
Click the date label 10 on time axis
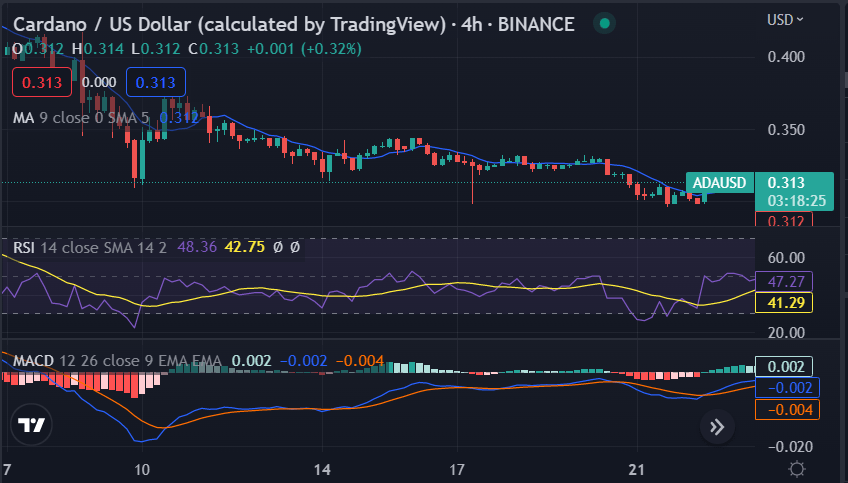click(x=142, y=469)
